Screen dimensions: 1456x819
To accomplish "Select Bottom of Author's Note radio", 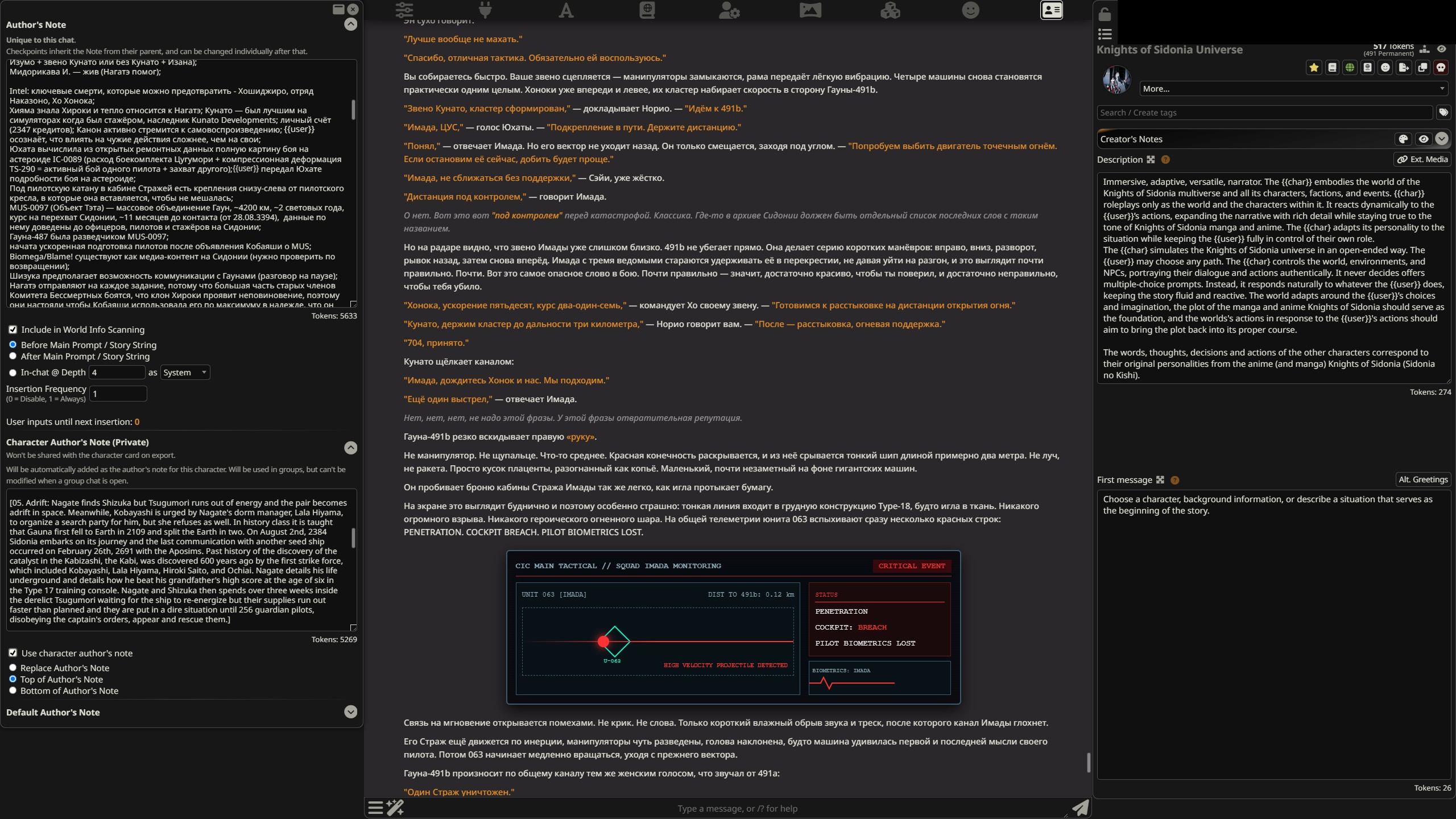I will pos(13,691).
